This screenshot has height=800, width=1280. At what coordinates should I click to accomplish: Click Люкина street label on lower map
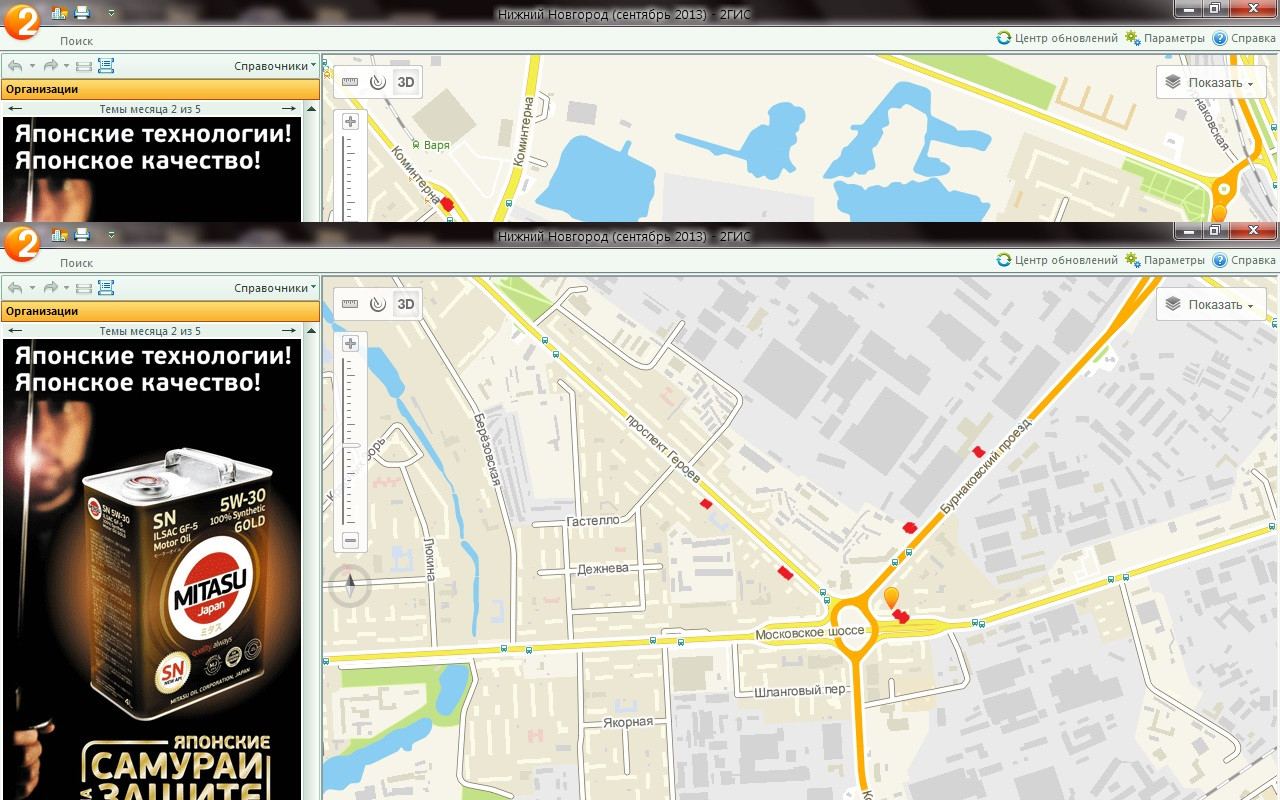click(429, 558)
